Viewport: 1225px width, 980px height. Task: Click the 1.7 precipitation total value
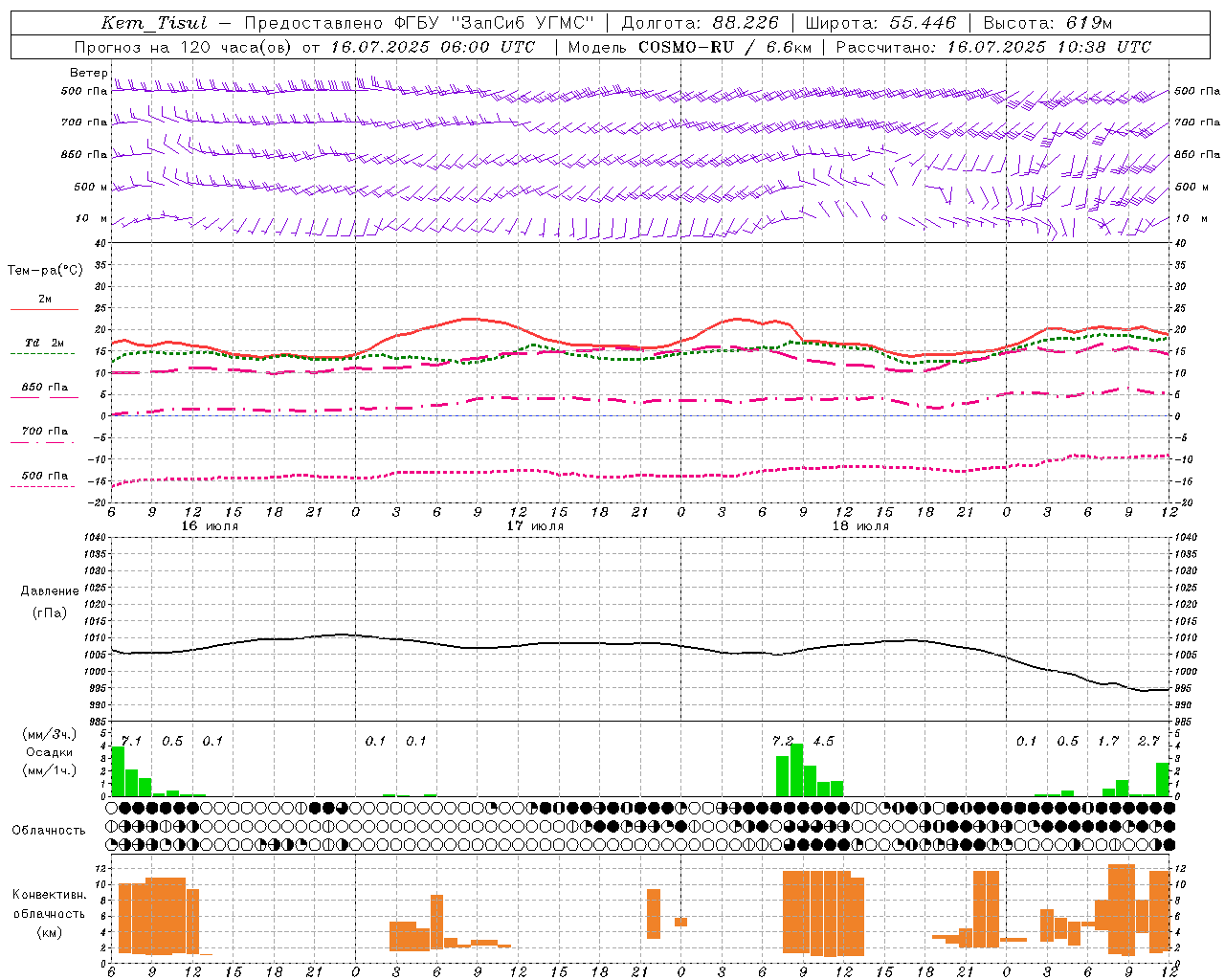pyautogui.click(x=1108, y=741)
